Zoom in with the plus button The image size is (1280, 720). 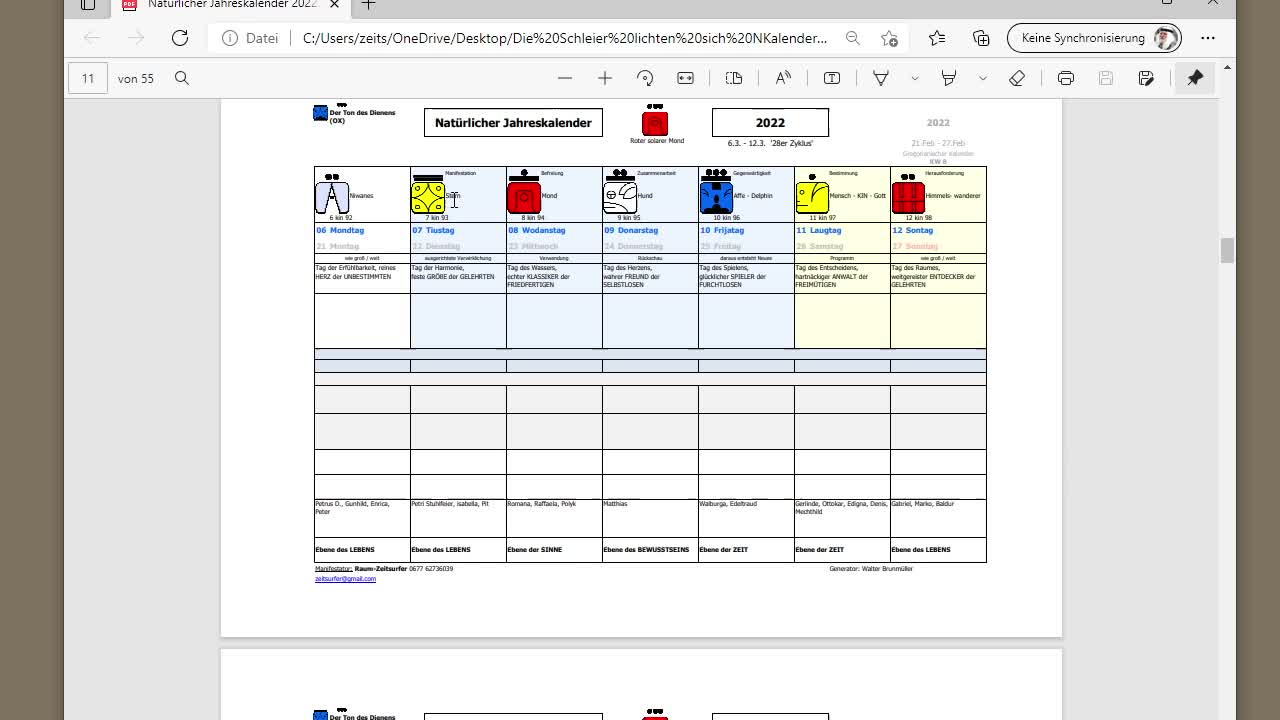[605, 78]
